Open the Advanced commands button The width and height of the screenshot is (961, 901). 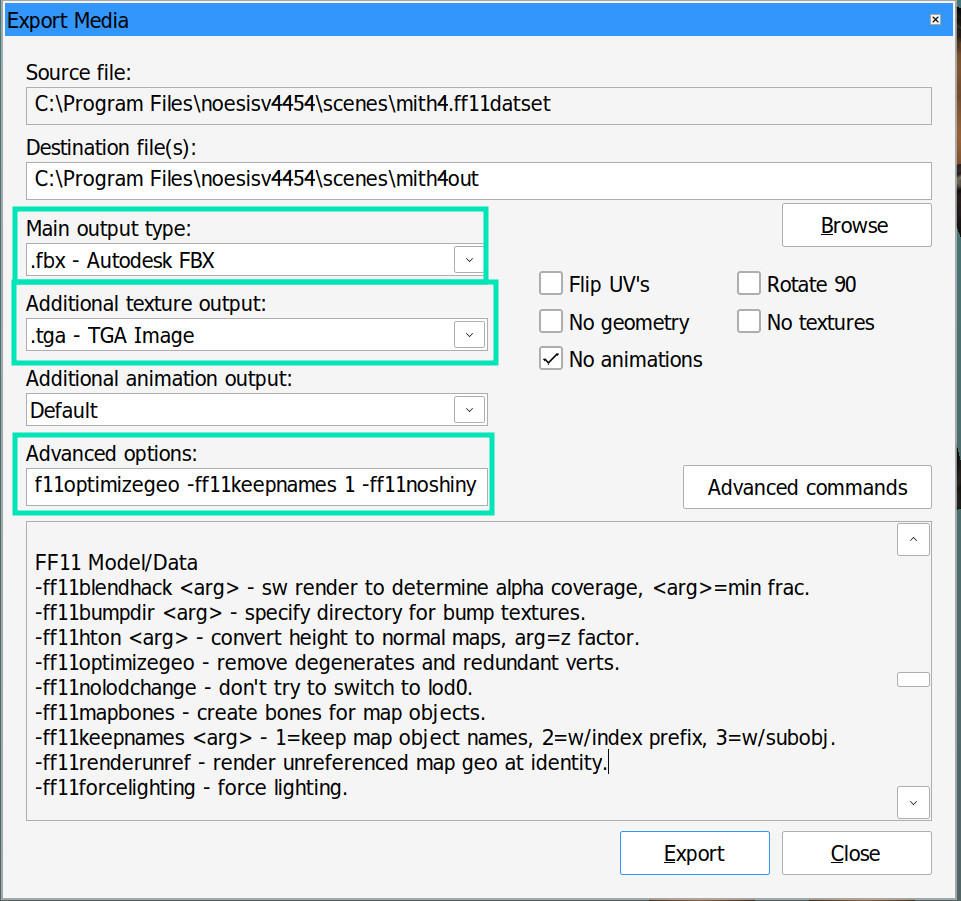(x=807, y=487)
